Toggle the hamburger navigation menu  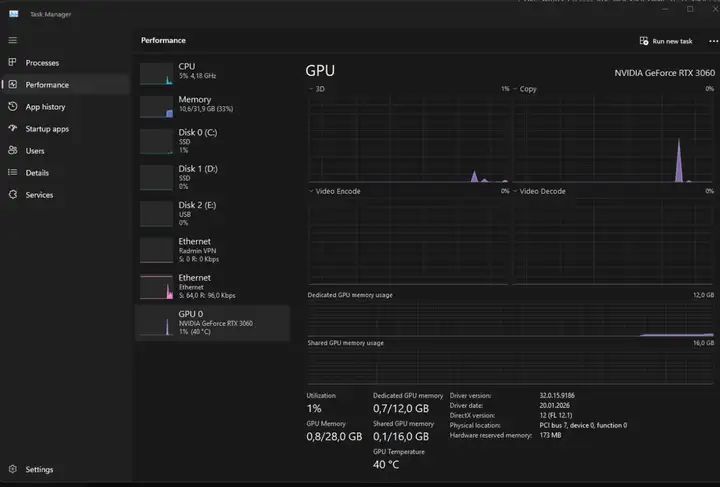pos(13,40)
